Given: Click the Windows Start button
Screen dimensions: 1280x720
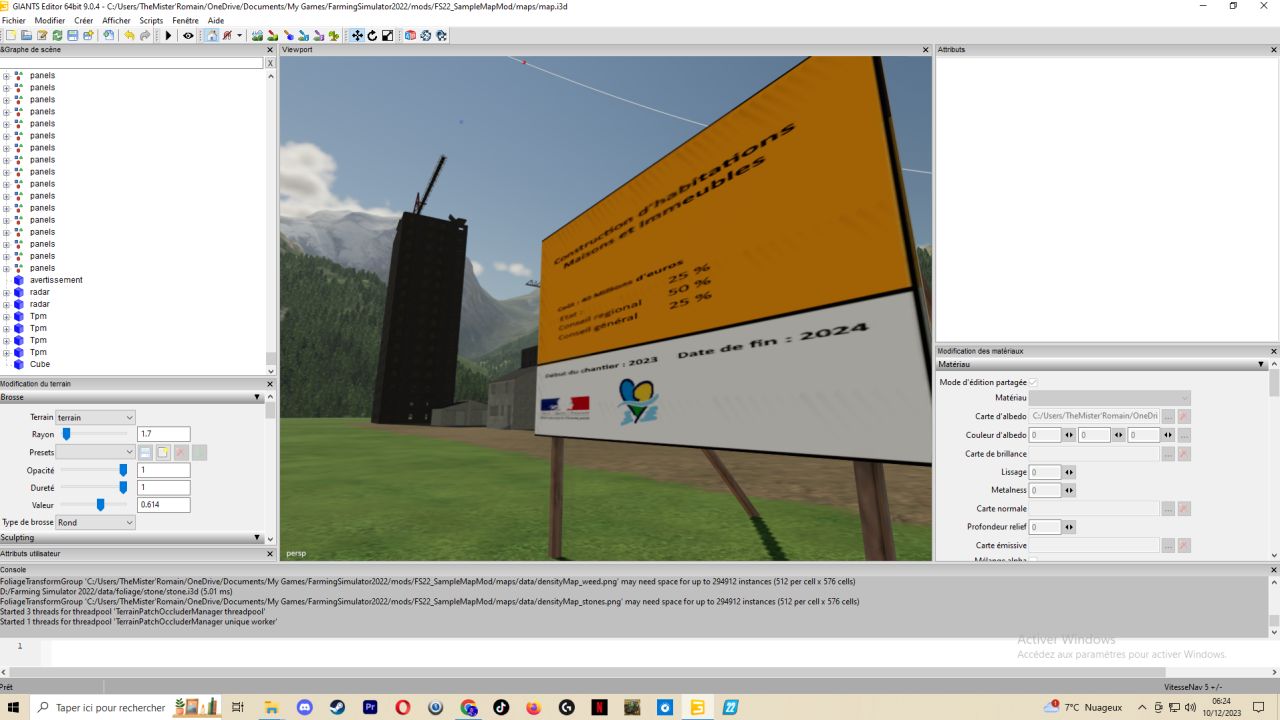Looking at the screenshot, I should point(15,707).
